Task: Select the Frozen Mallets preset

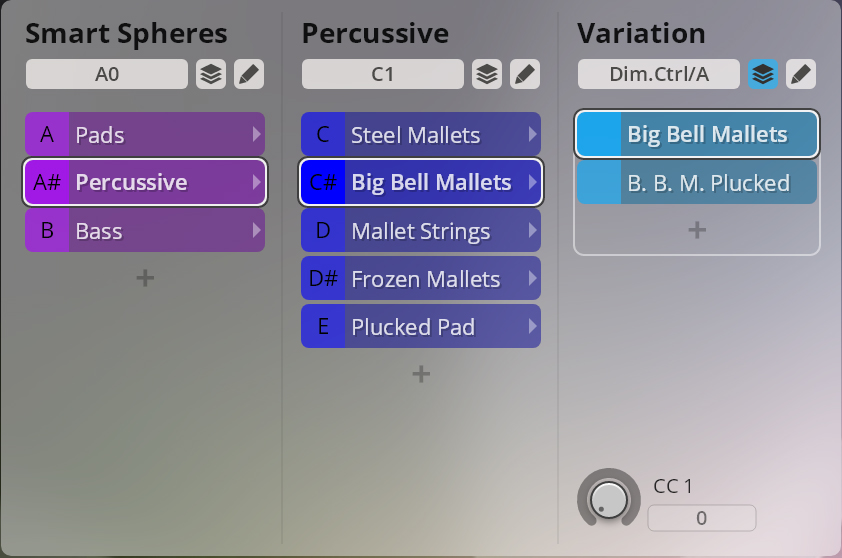Action: click(x=421, y=278)
